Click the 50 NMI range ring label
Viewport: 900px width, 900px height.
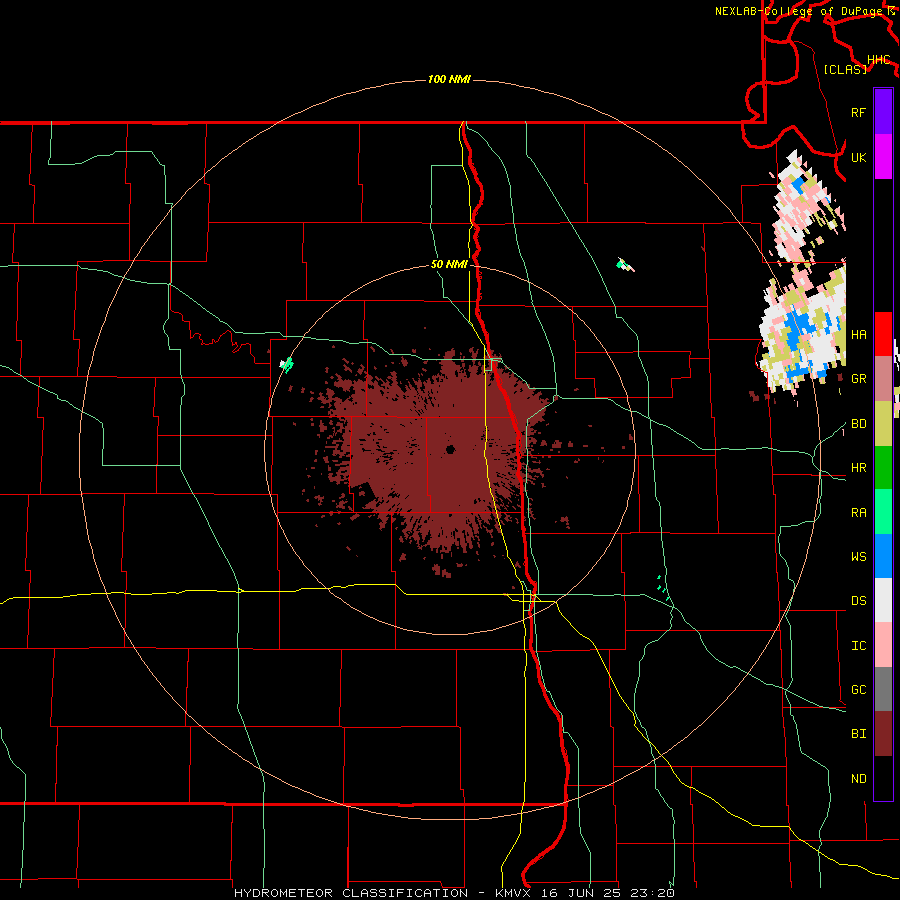(x=449, y=265)
